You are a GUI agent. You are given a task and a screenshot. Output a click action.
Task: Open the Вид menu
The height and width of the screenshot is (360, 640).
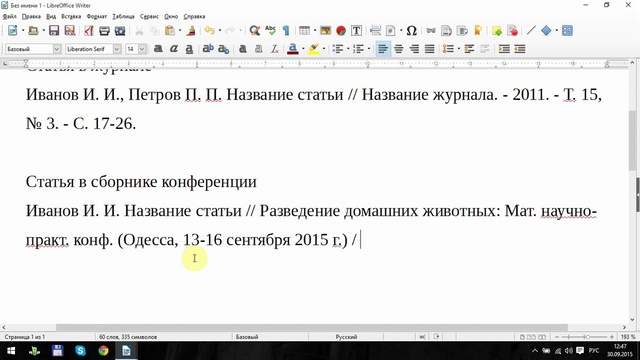(x=51, y=16)
